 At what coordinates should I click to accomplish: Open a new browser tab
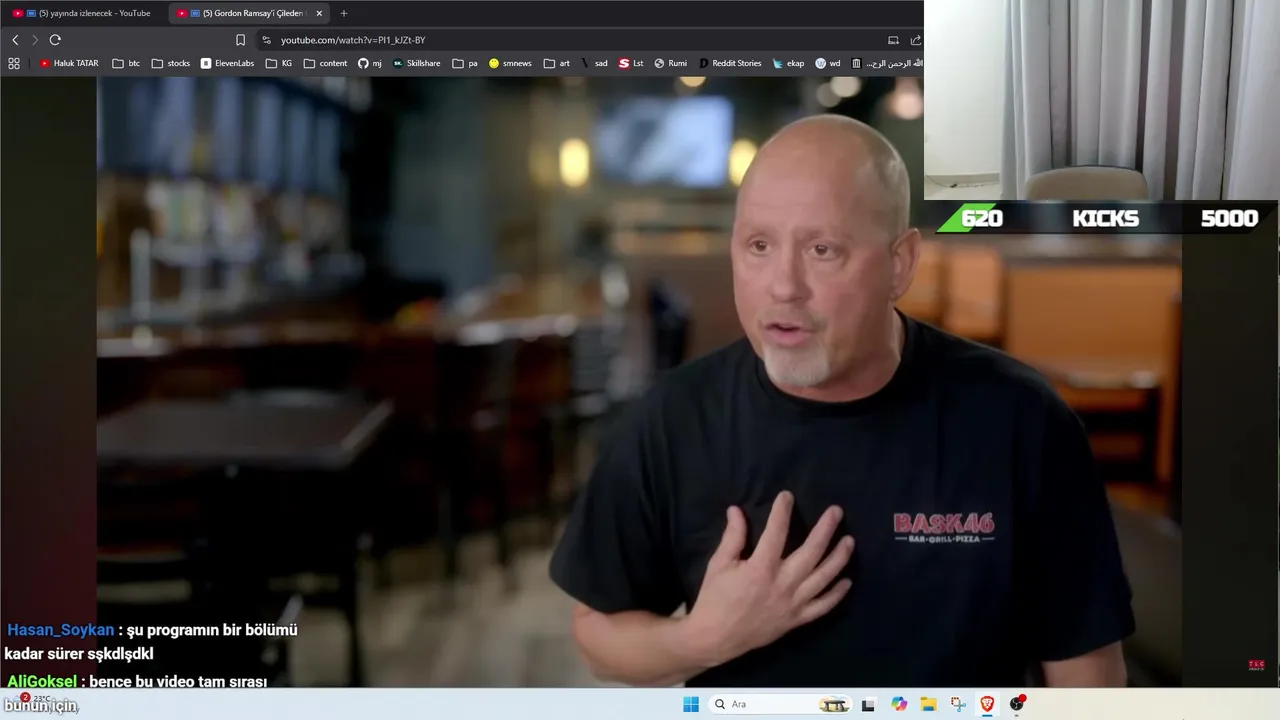[x=344, y=13]
